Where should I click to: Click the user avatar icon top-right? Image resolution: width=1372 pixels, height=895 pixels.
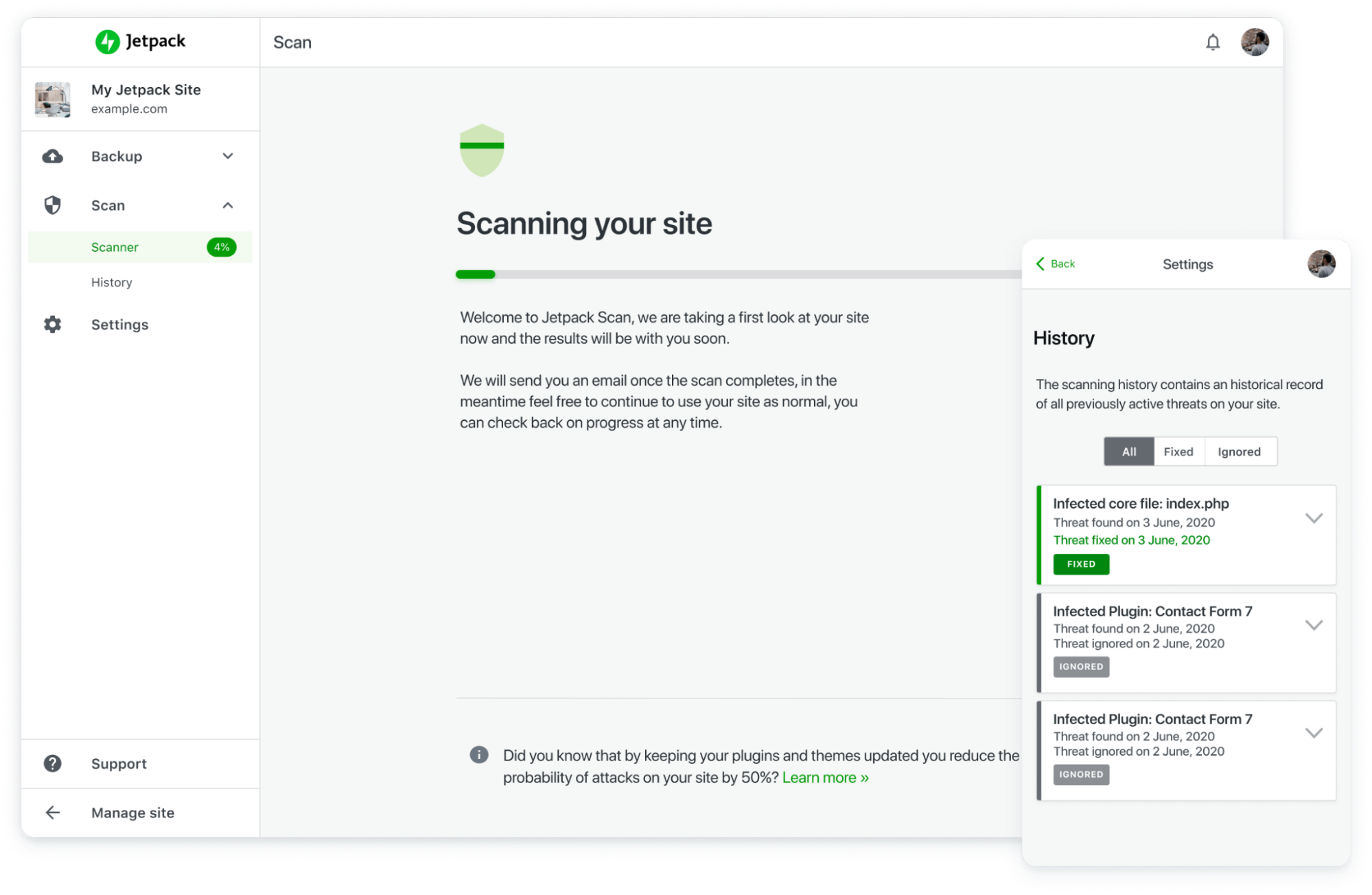pyautogui.click(x=1255, y=41)
